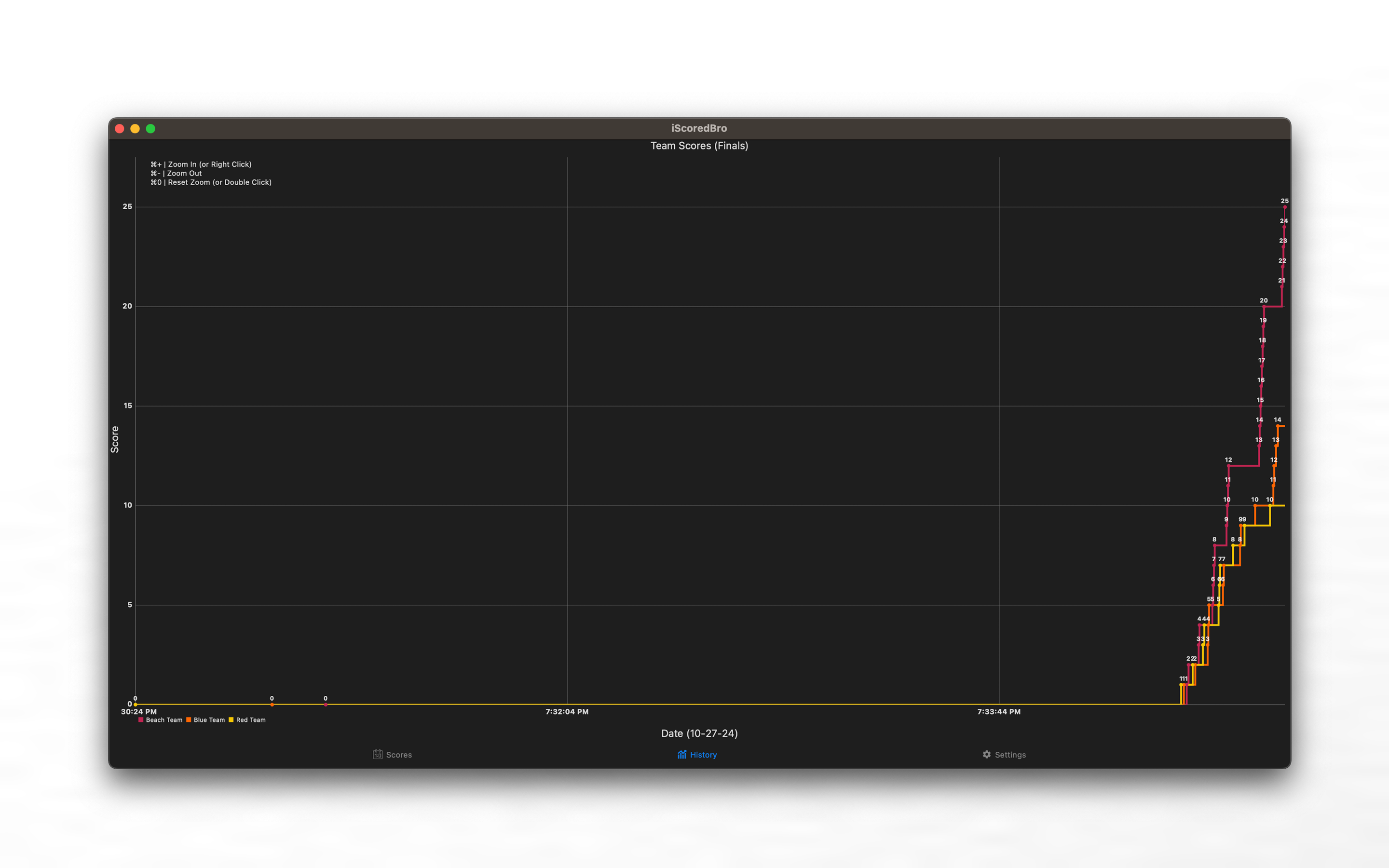Click the "Blue Team" legend label

point(209,720)
